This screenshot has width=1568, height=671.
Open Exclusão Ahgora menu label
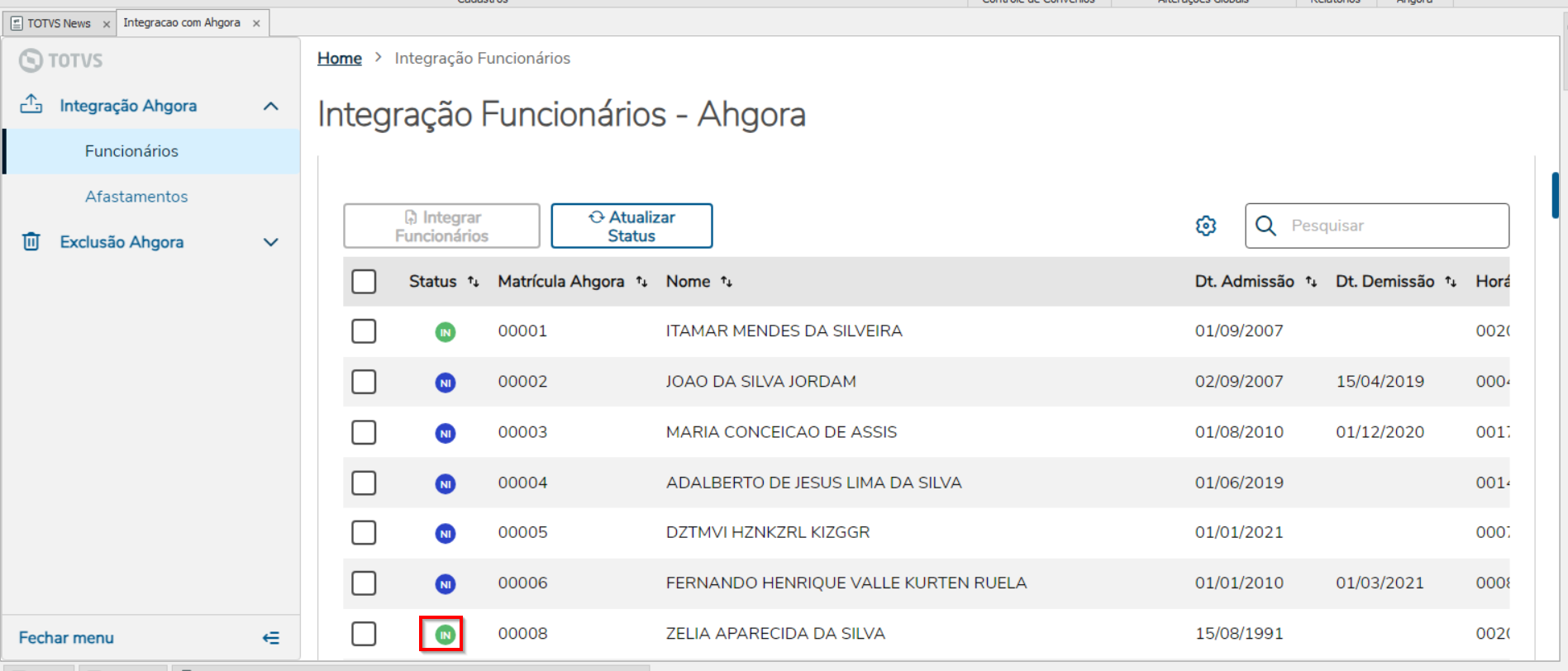122,242
